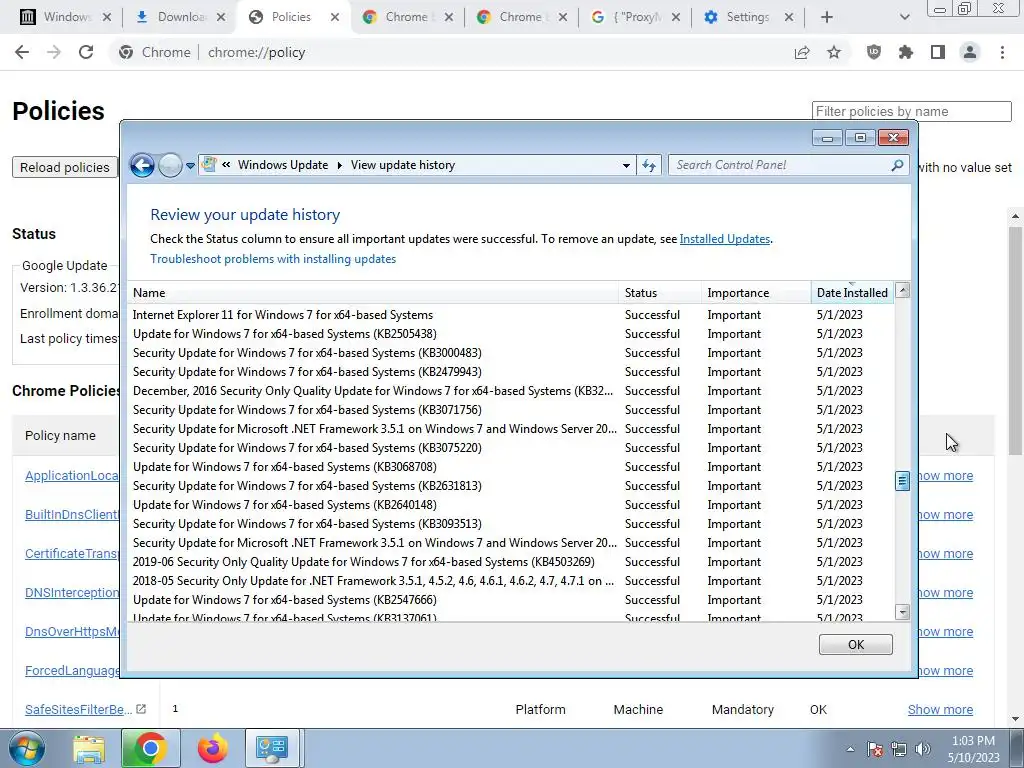Click the Action Center flag tray icon
1024x768 pixels.
(x=875, y=749)
